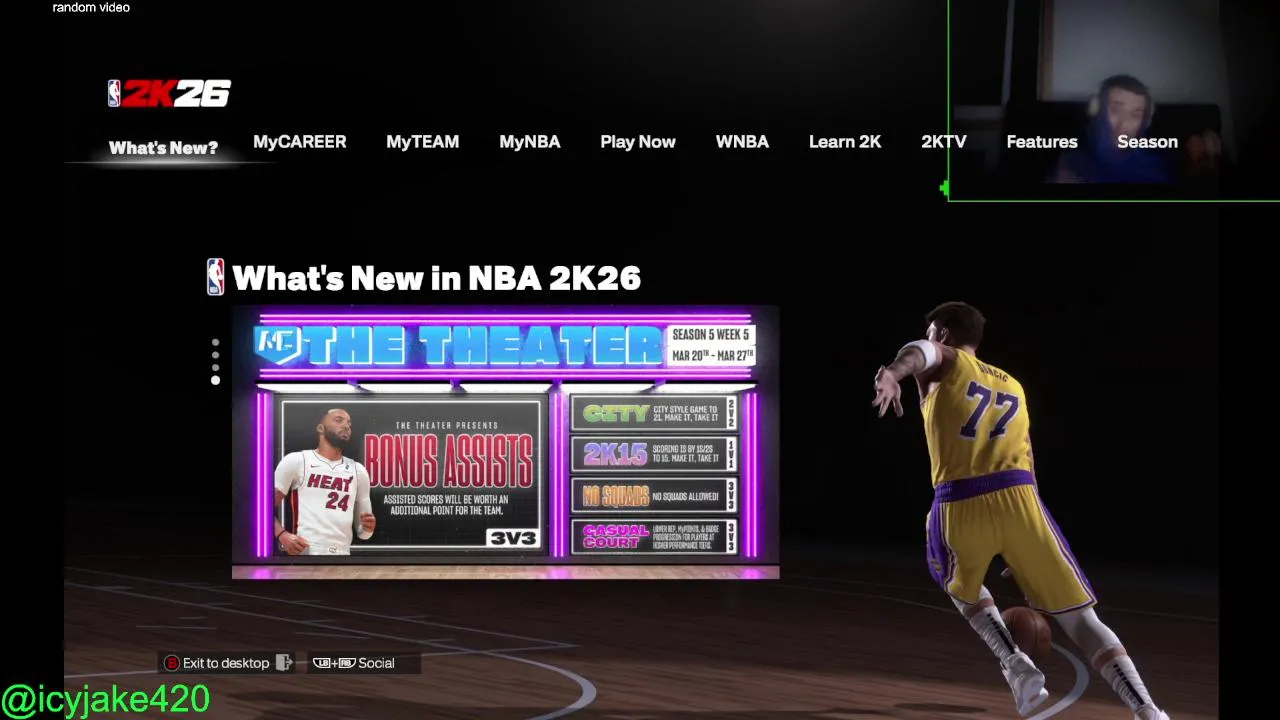The height and width of the screenshot is (720, 1280).
Task: Click the red B button glyph
Action: point(171,663)
